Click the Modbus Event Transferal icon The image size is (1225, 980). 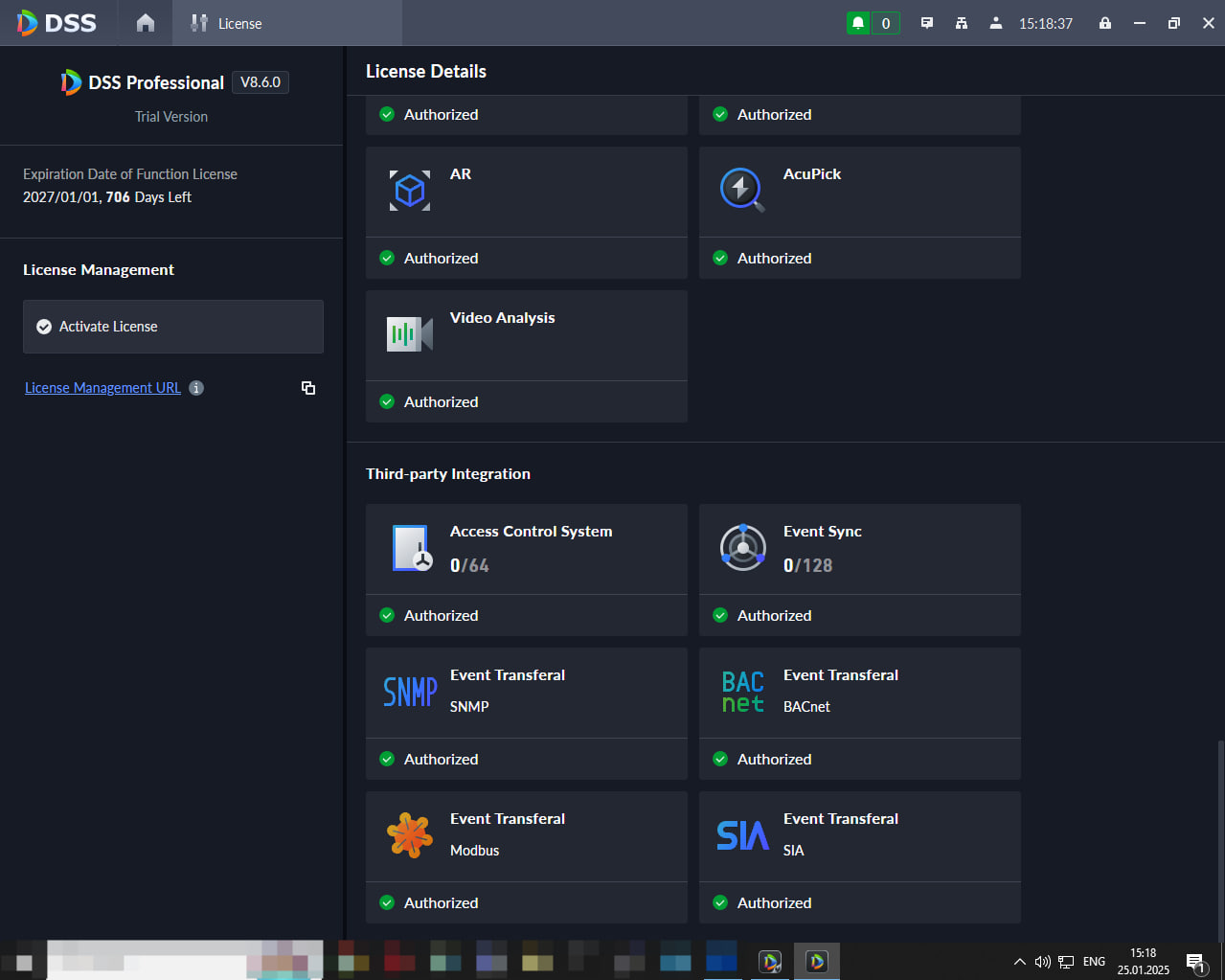tap(410, 835)
